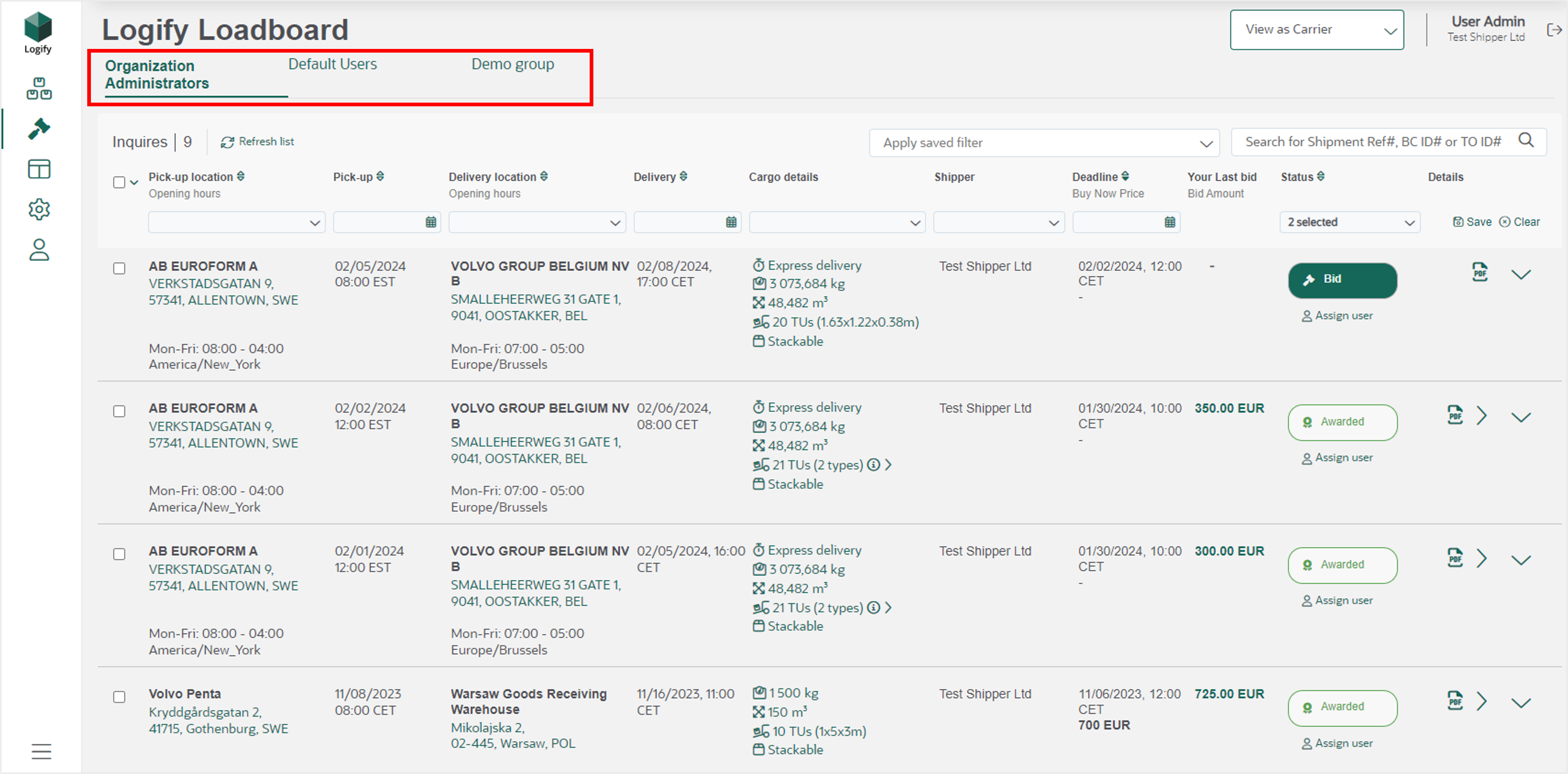1568x774 pixels.
Task: Open the Shipper filter dropdown
Action: coord(999,222)
